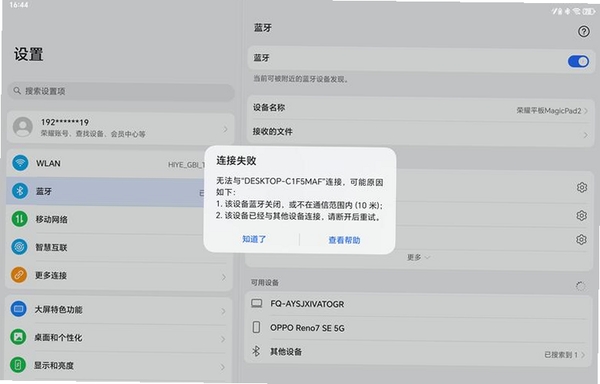Click the 蓝牙 page title

pos(262,28)
